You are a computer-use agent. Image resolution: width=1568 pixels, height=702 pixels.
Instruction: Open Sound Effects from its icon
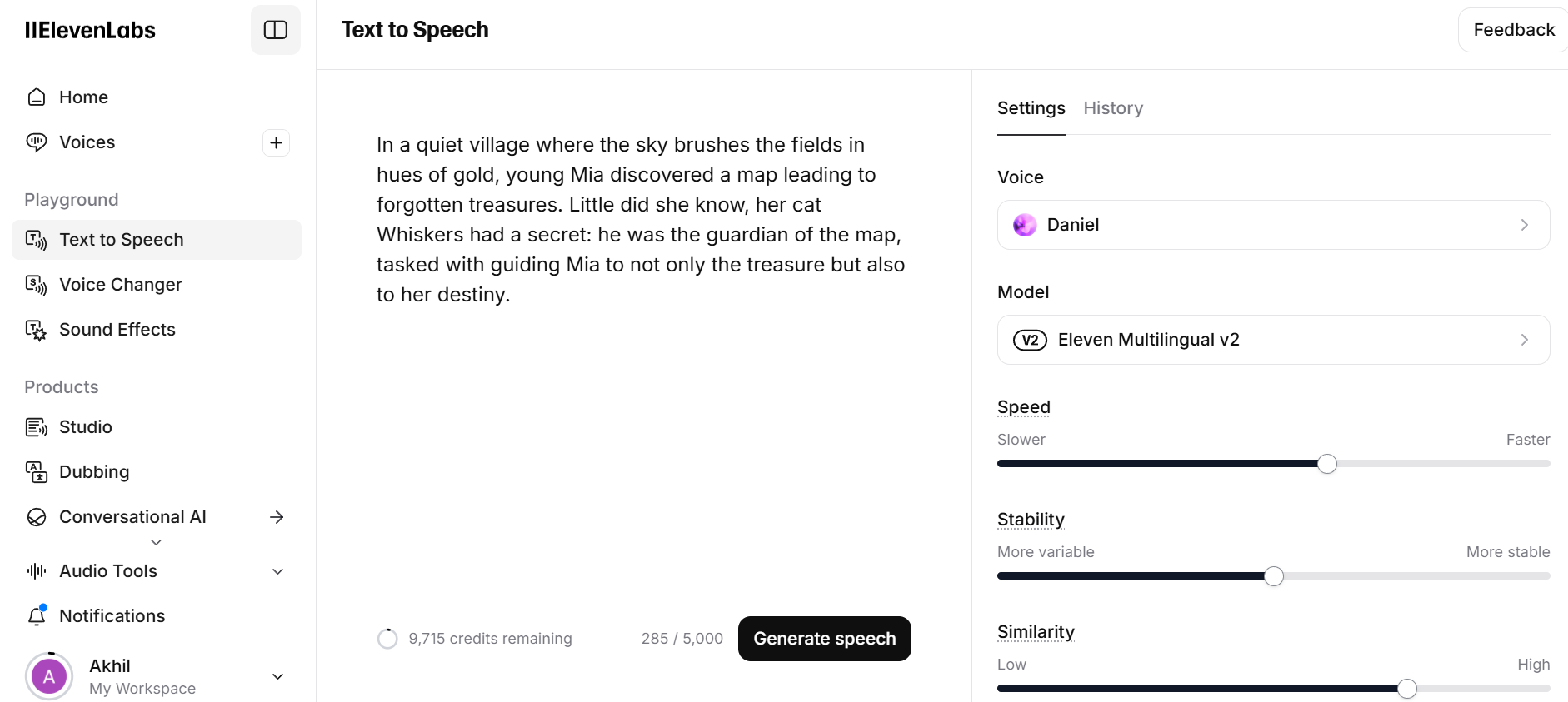click(x=37, y=330)
